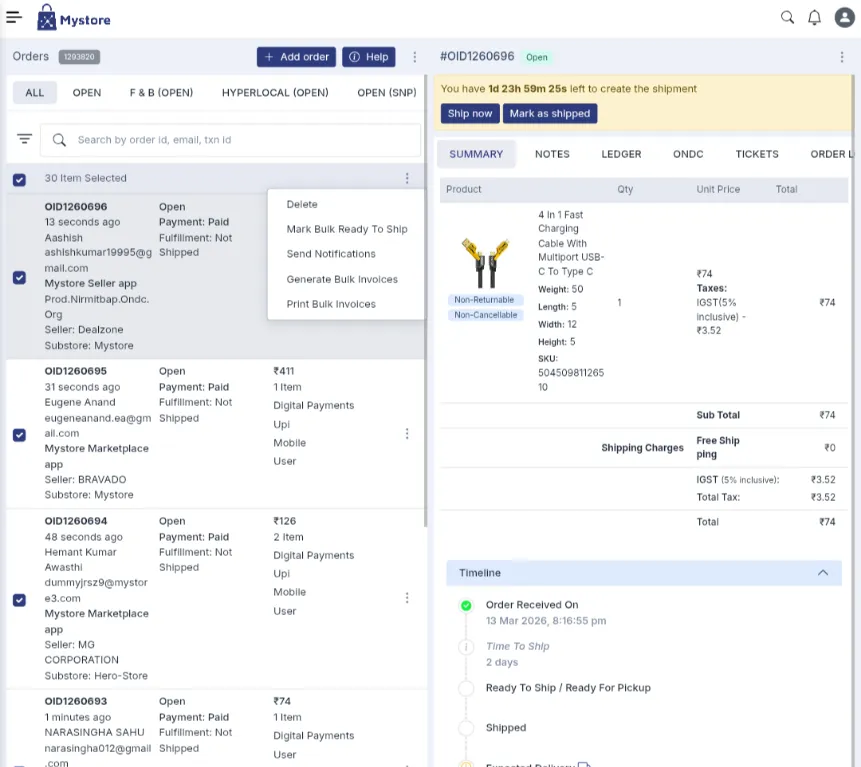
Task: Switch to the LEDGER tab
Action: (x=621, y=154)
